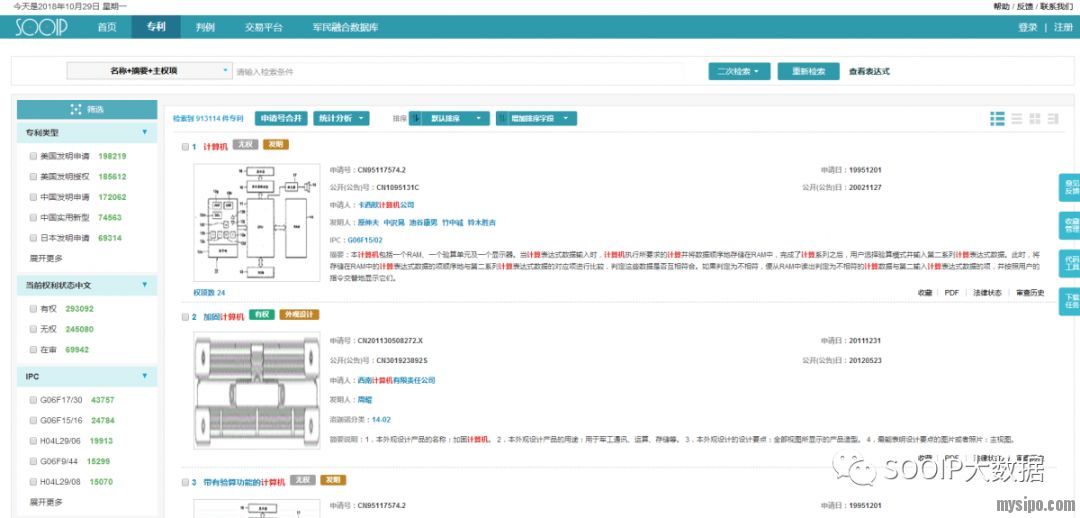The height and width of the screenshot is (518, 1080).
Task: Collapse the 专利类型 filter section
Action: point(144,132)
